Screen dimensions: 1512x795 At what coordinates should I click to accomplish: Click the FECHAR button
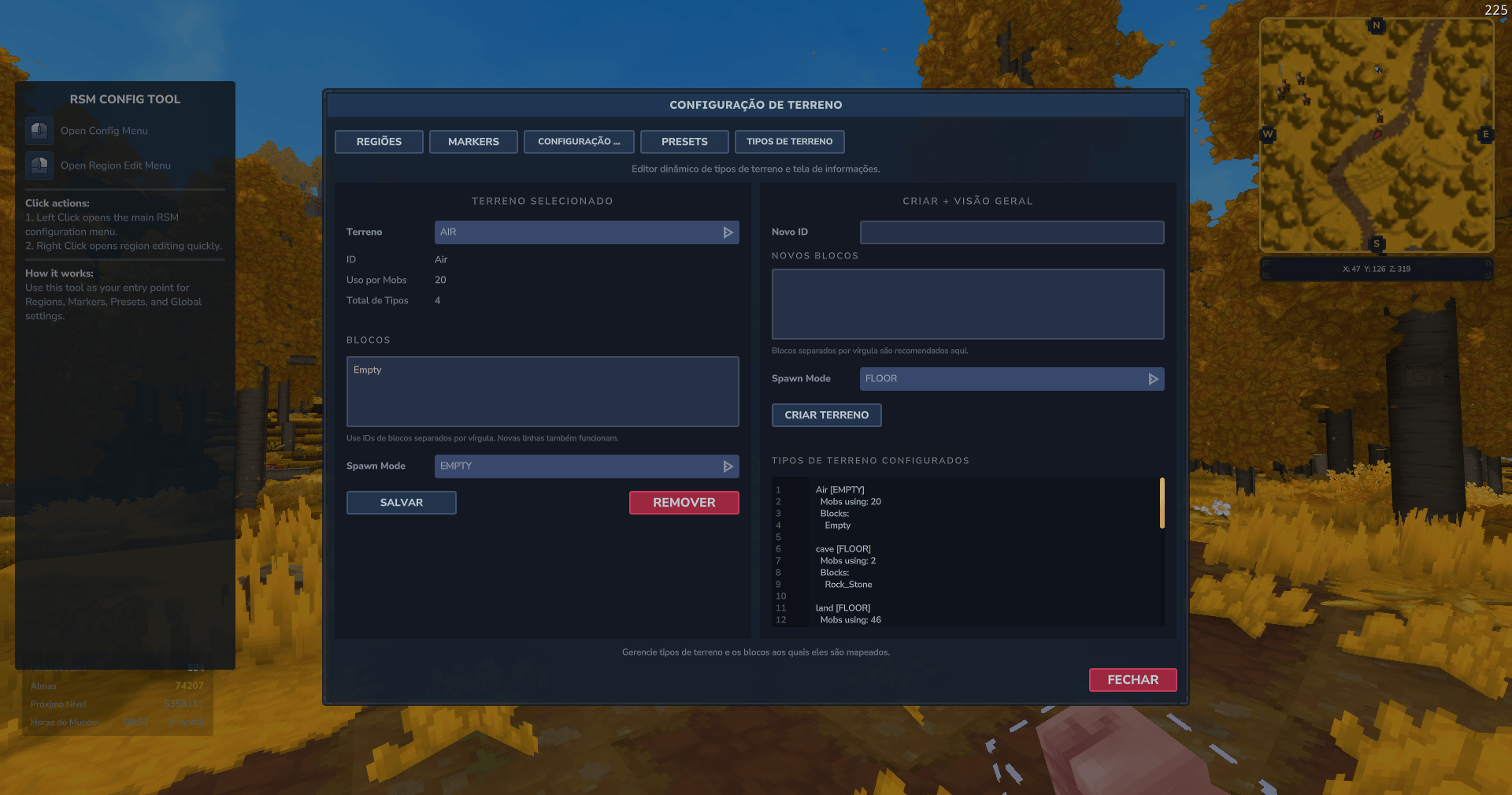(x=1133, y=680)
